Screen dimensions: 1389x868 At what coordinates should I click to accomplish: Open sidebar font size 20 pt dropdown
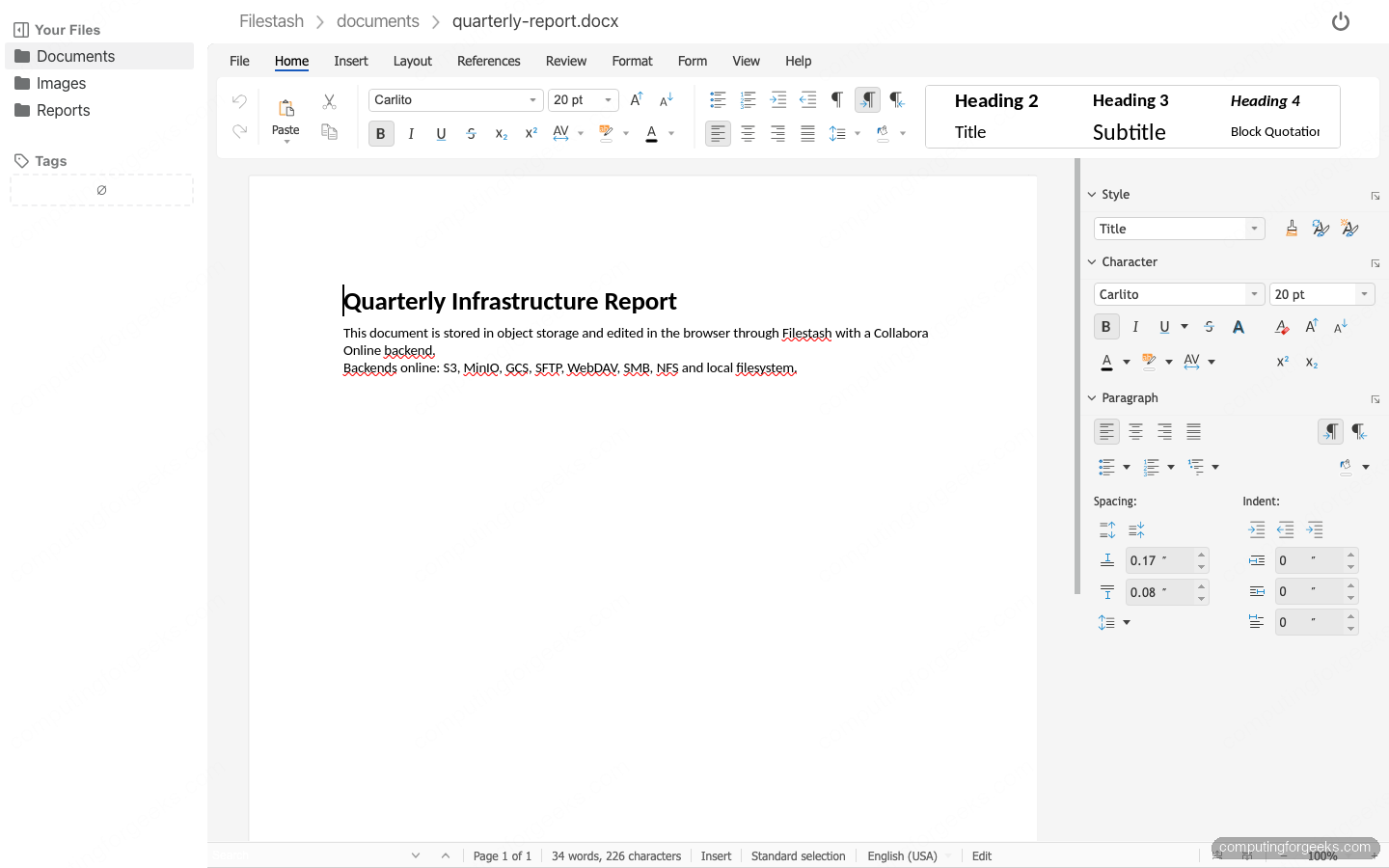tap(1364, 294)
